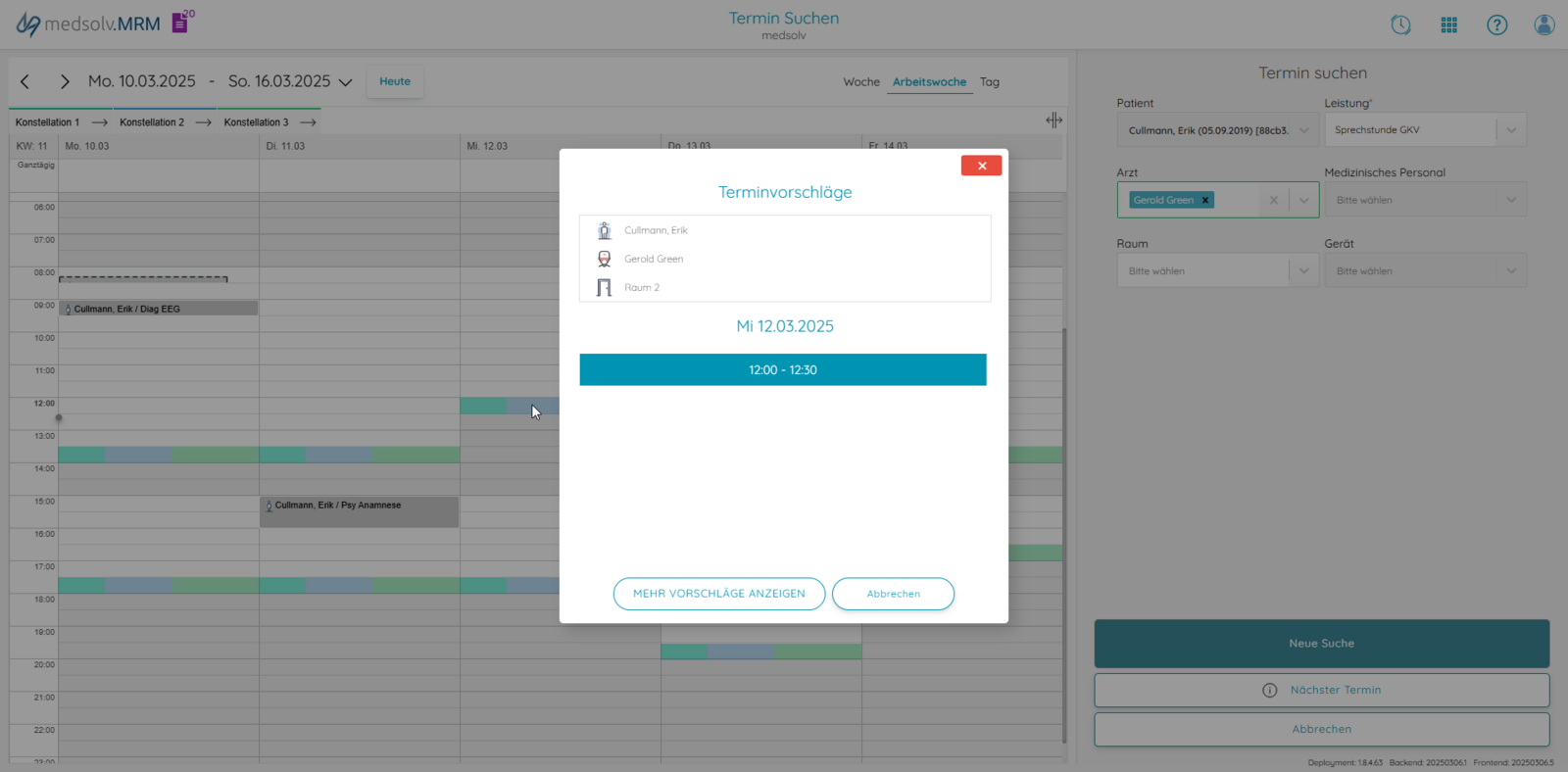1568x772 pixels.
Task: Select the 12:00 - 12:30 appointment slot
Action: (x=783, y=369)
